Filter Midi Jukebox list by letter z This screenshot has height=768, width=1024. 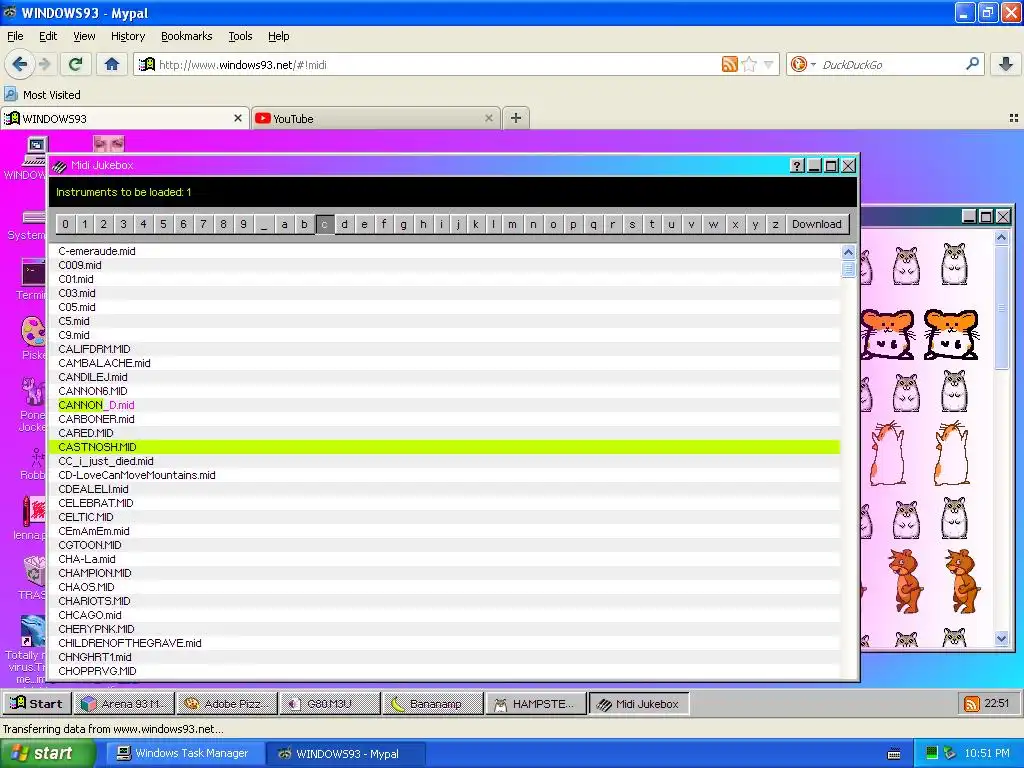pos(775,224)
